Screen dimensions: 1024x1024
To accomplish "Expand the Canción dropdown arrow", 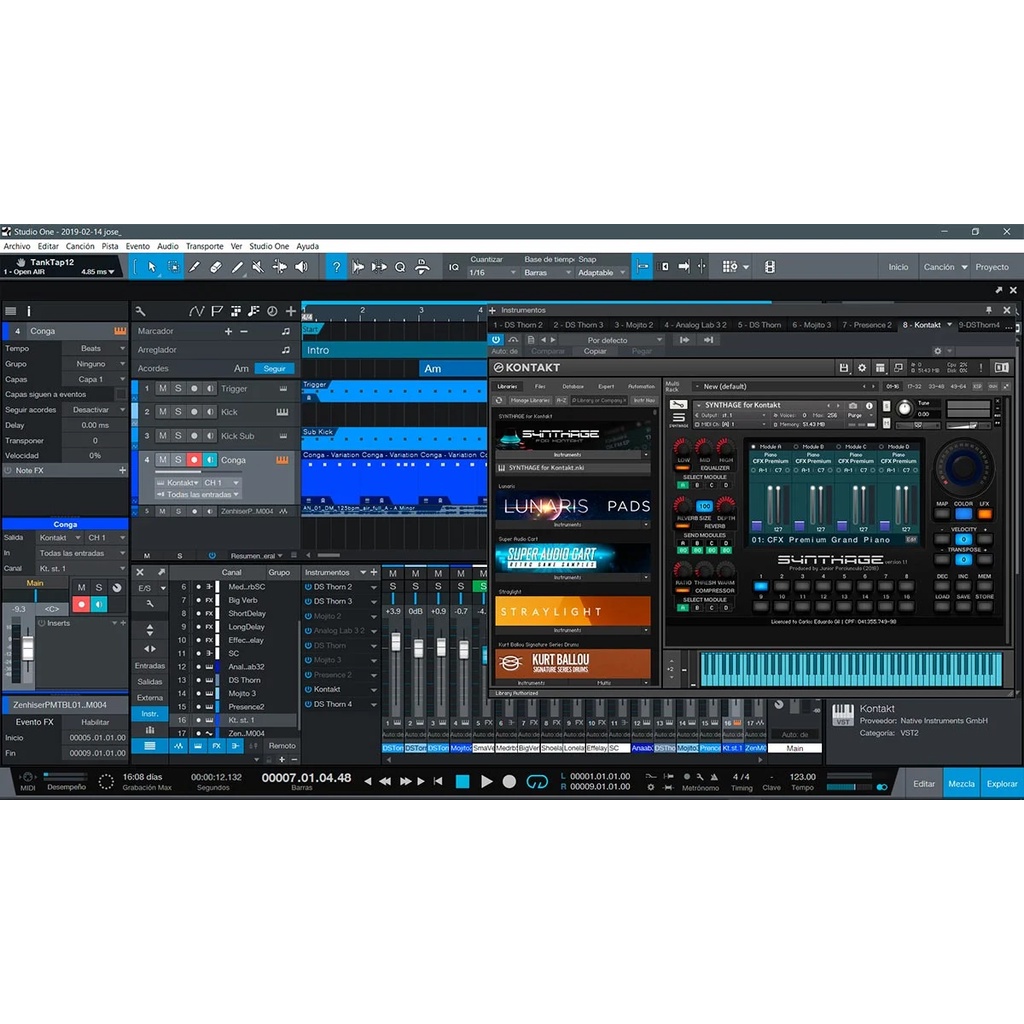I will point(965,267).
